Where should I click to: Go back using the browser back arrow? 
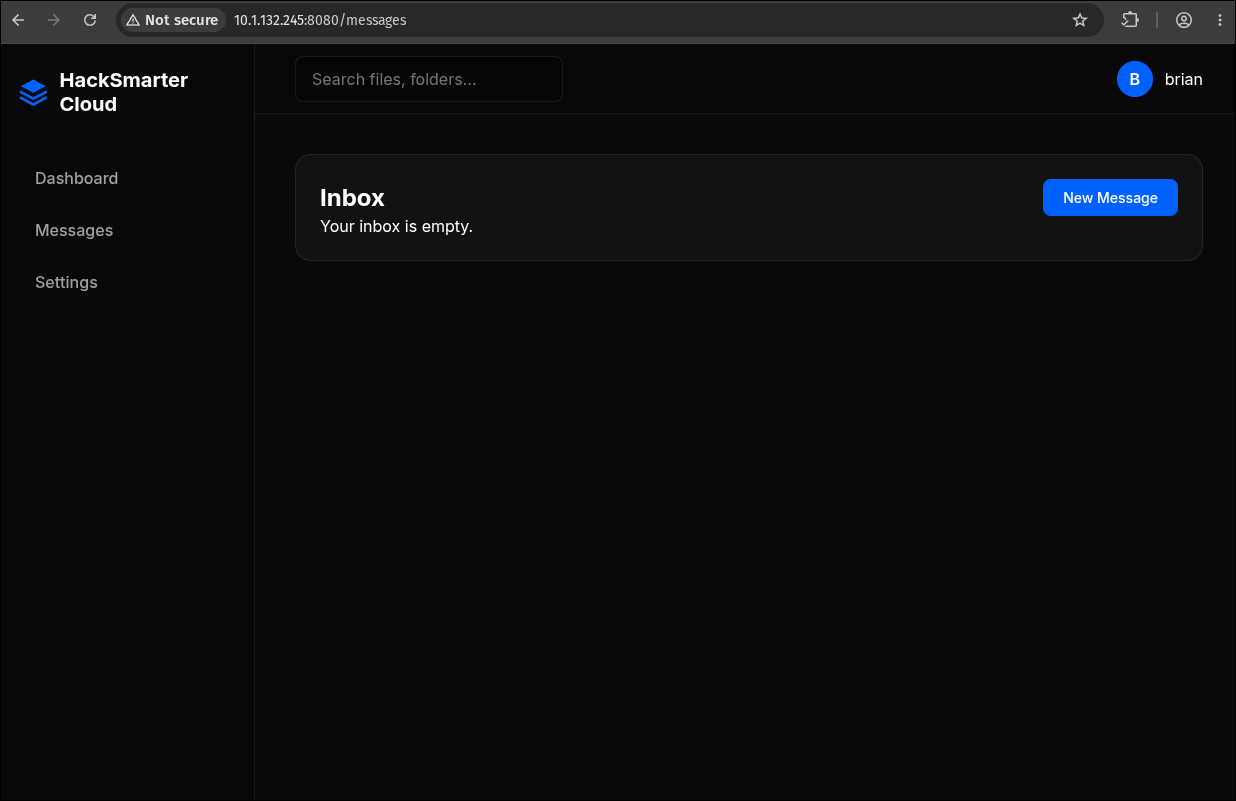click(x=18, y=20)
